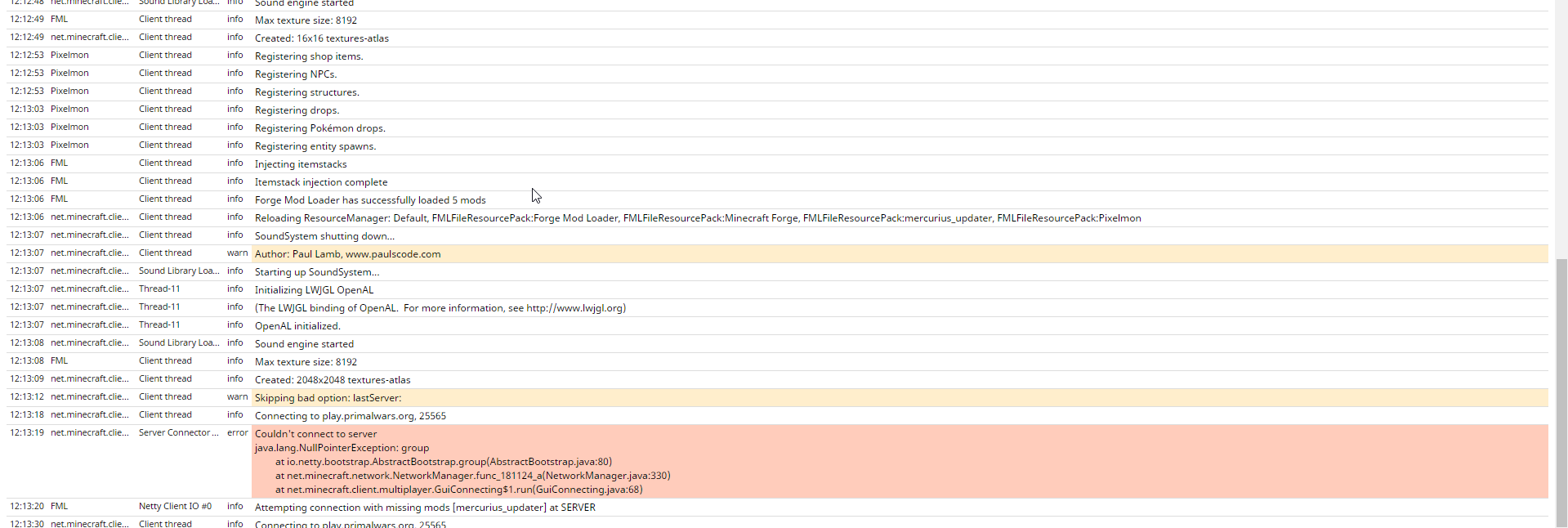
Task: Click the www.paulscode.com author link
Action: tap(393, 254)
